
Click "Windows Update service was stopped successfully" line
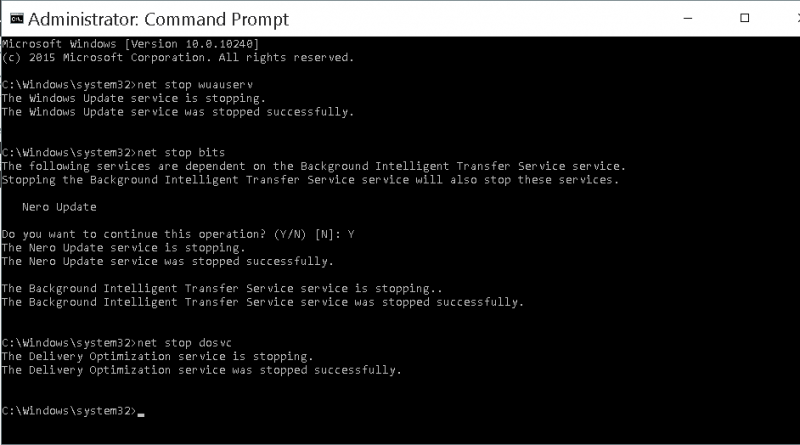(x=178, y=112)
